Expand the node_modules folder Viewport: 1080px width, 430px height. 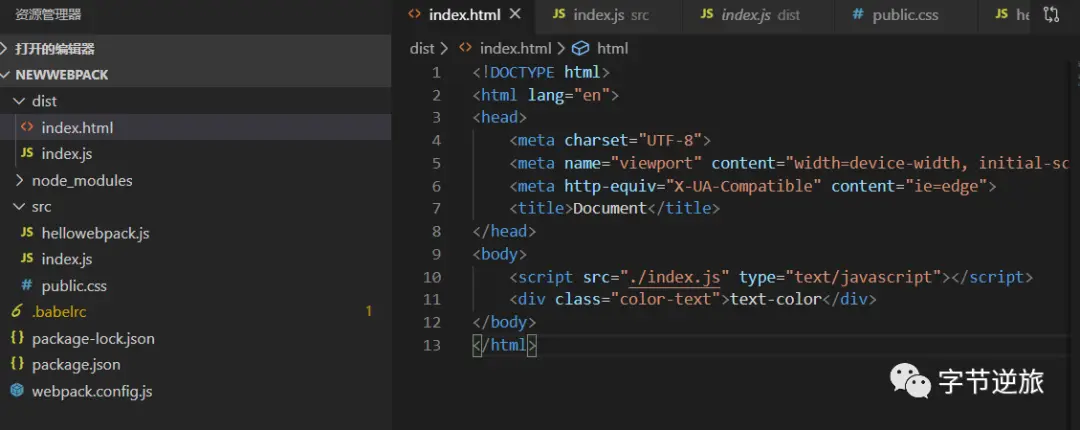(196, 181)
